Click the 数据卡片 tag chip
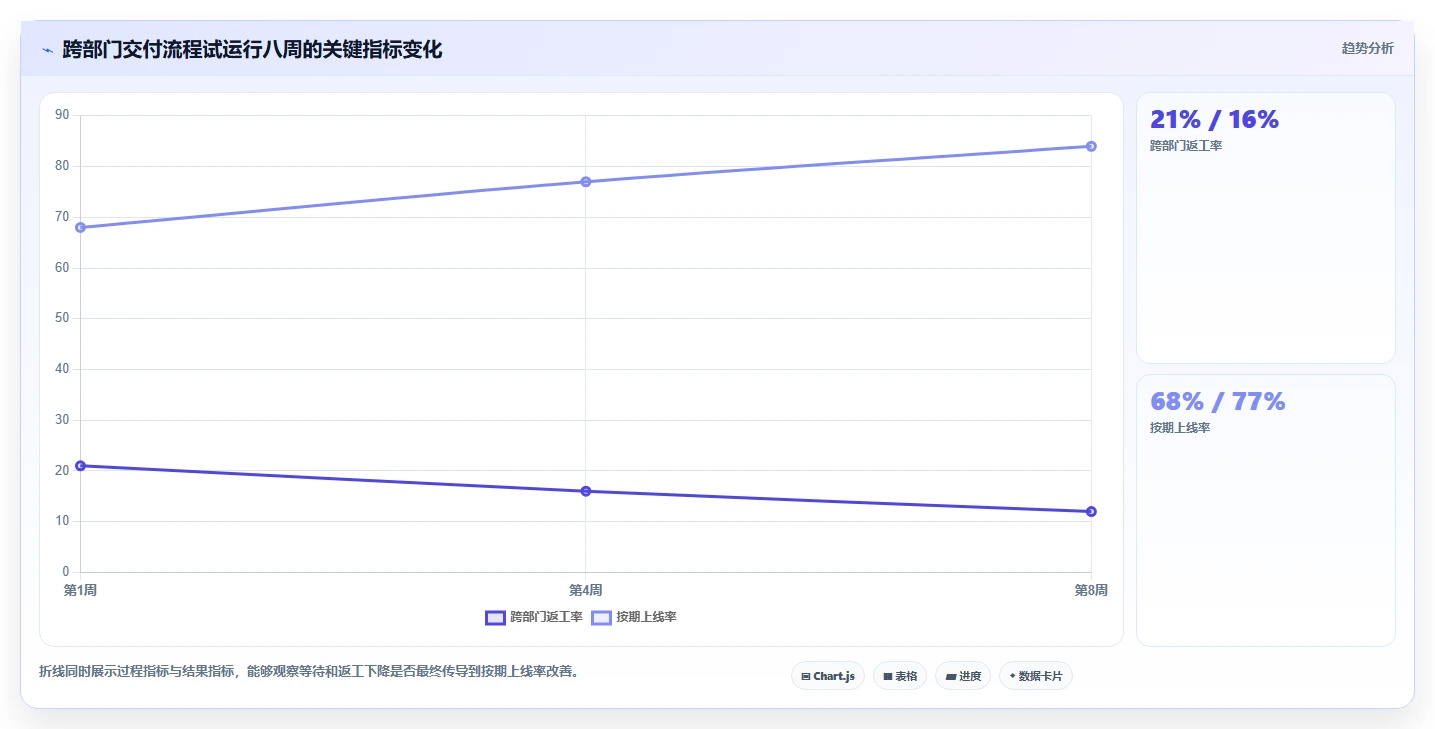This screenshot has height=729, width=1435. coord(1036,676)
